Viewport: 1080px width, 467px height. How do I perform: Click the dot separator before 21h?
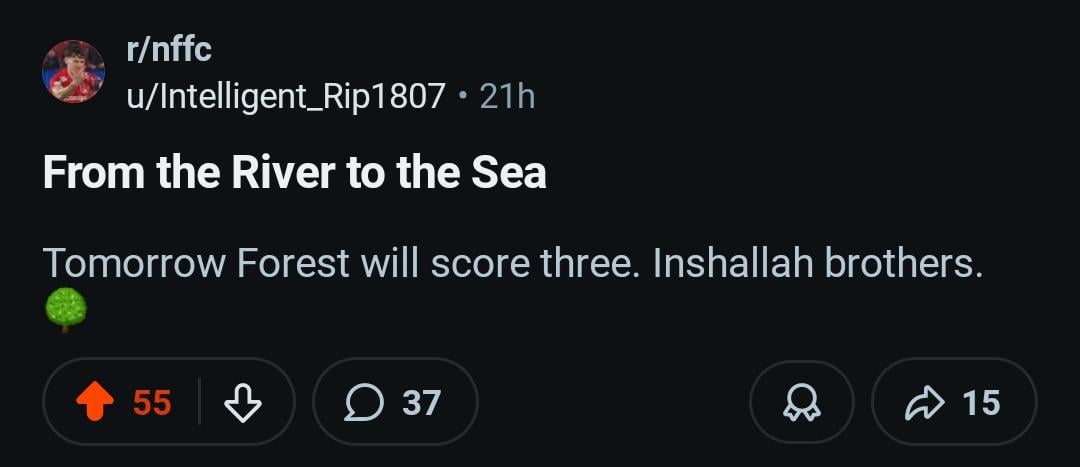(462, 96)
